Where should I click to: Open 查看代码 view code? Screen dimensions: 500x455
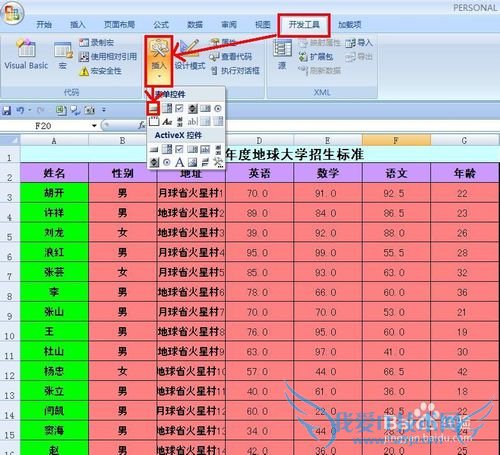231,57
